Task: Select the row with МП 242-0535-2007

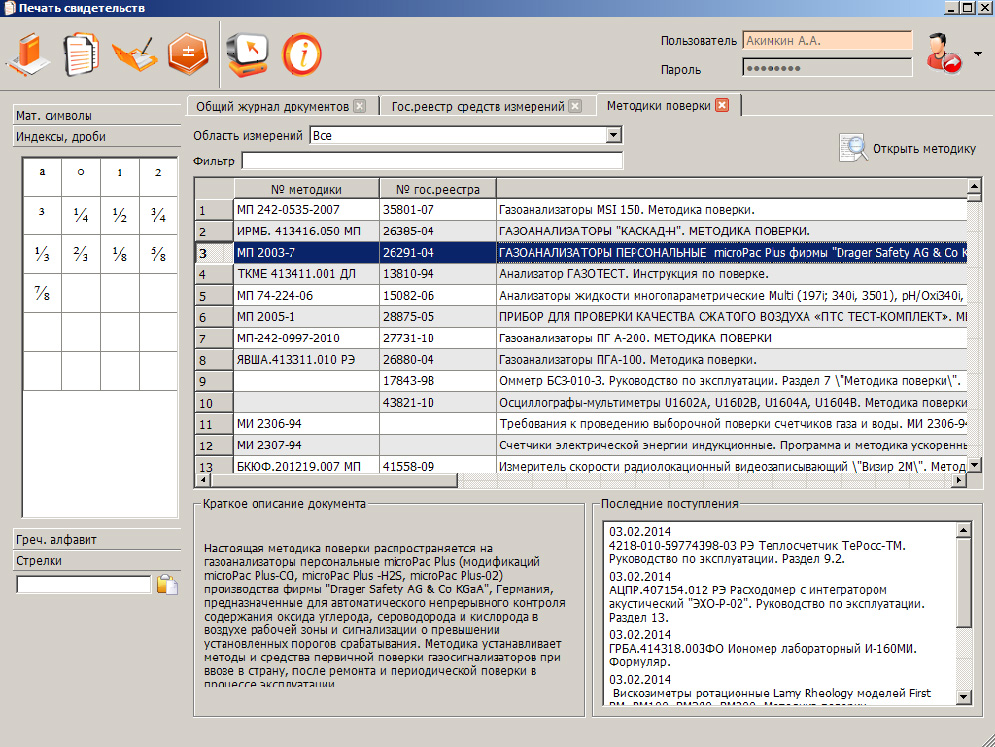Action: (x=306, y=210)
